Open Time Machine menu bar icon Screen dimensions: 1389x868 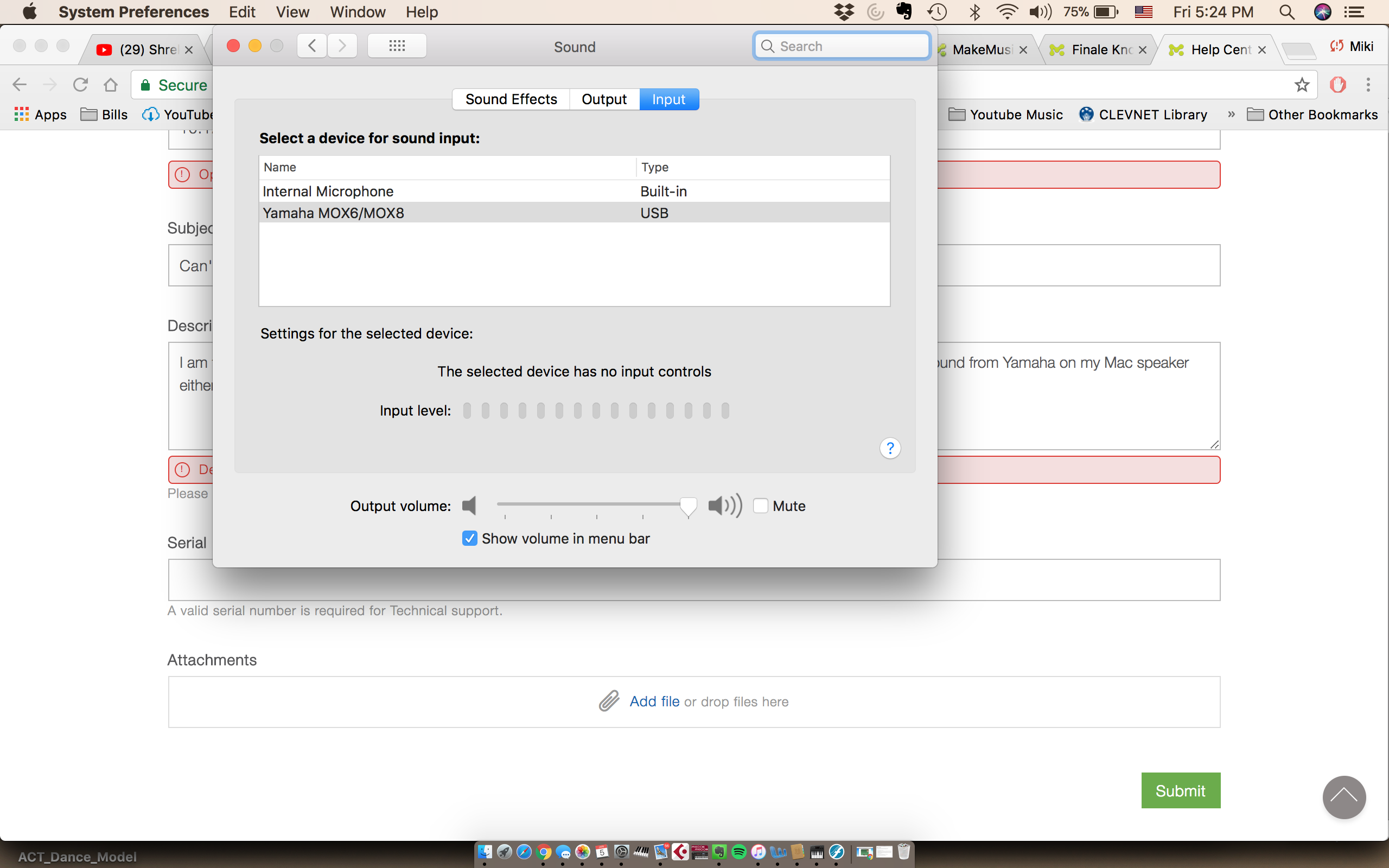(937, 11)
